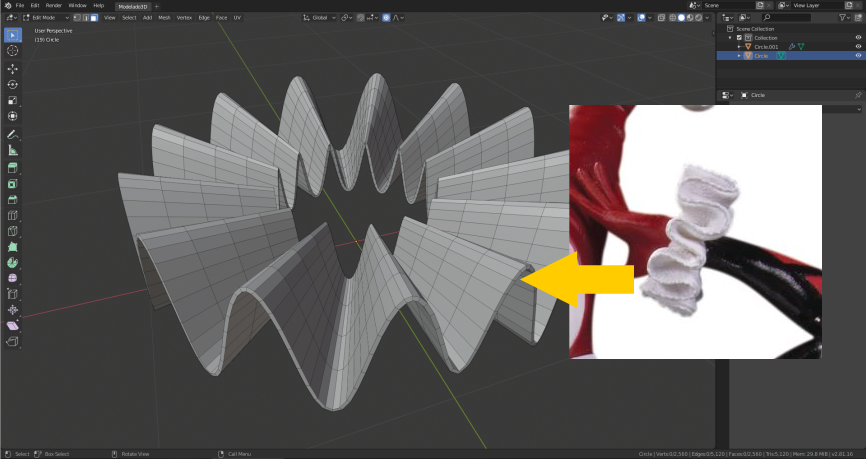Open the Vertex menu

184,18
